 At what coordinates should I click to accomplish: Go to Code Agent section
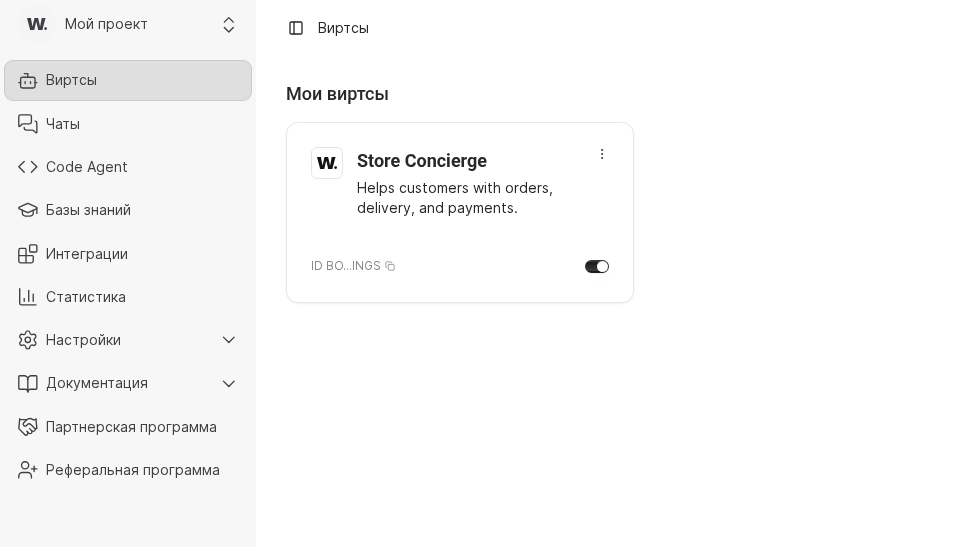(x=87, y=167)
